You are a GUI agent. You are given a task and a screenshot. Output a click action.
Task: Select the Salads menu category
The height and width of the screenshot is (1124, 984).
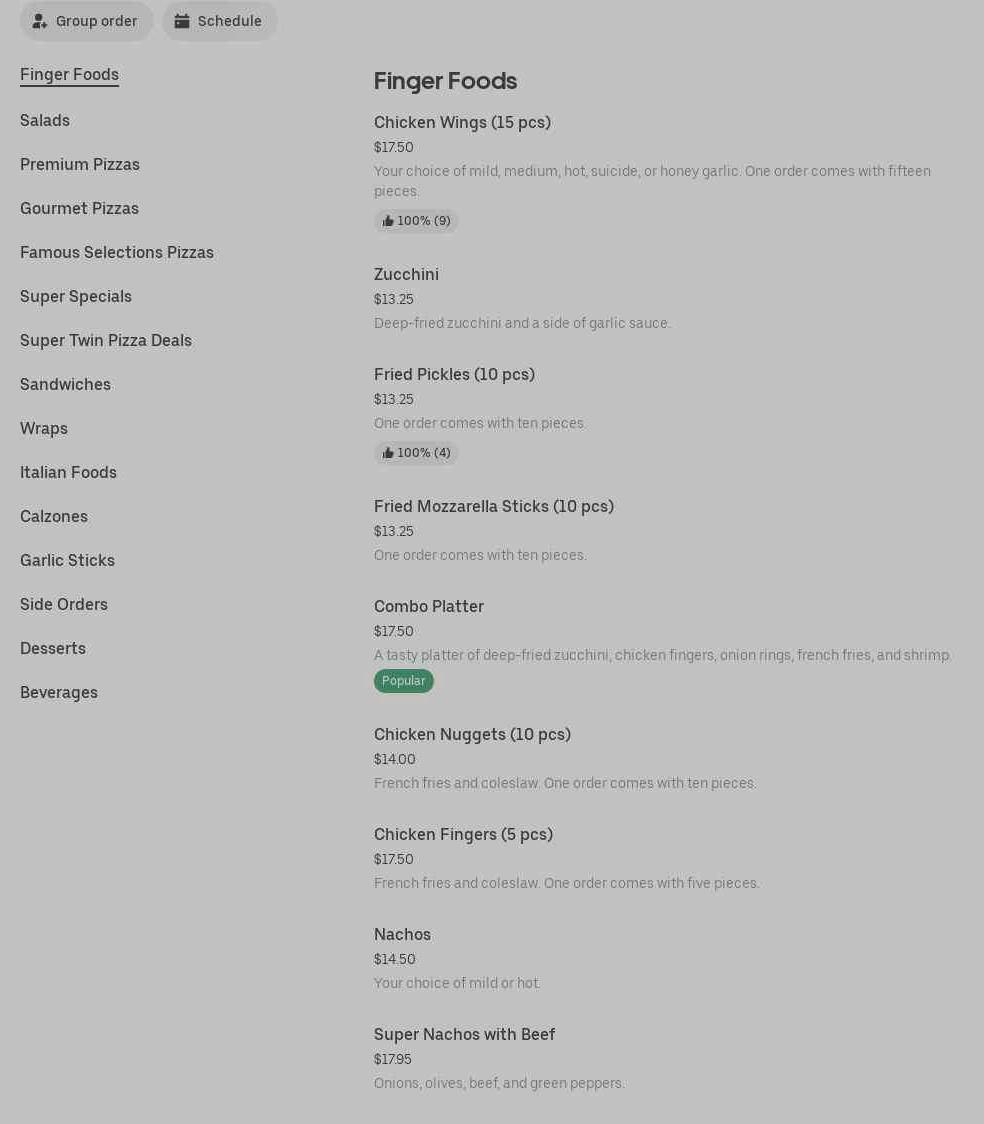[45, 120]
